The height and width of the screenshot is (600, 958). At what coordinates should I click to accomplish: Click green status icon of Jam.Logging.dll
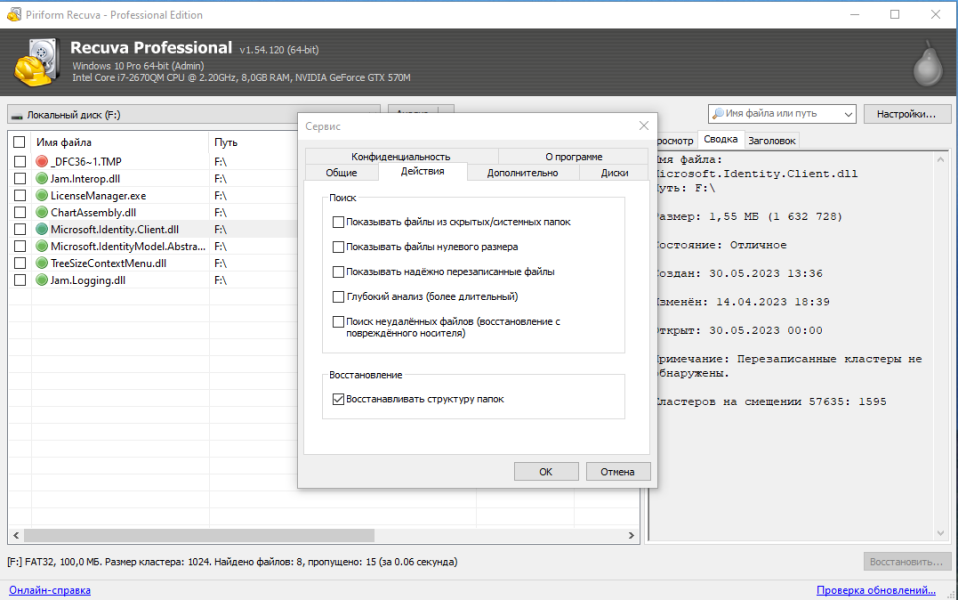tap(42, 280)
